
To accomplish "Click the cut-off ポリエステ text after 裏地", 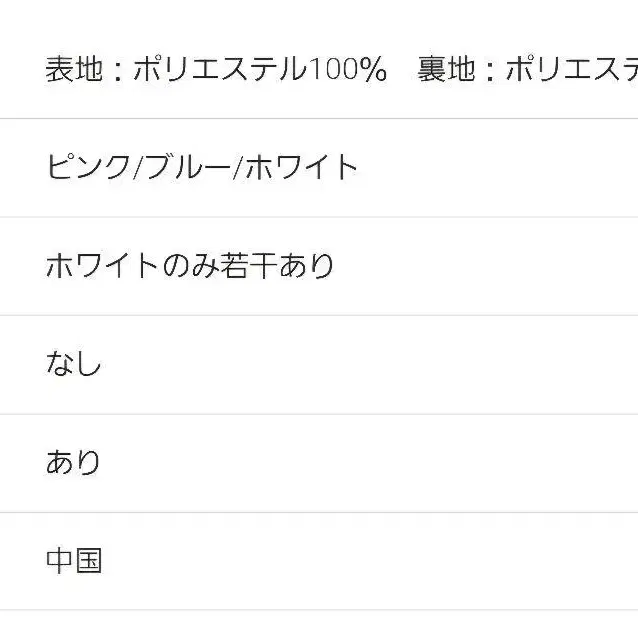I will tap(572, 69).
